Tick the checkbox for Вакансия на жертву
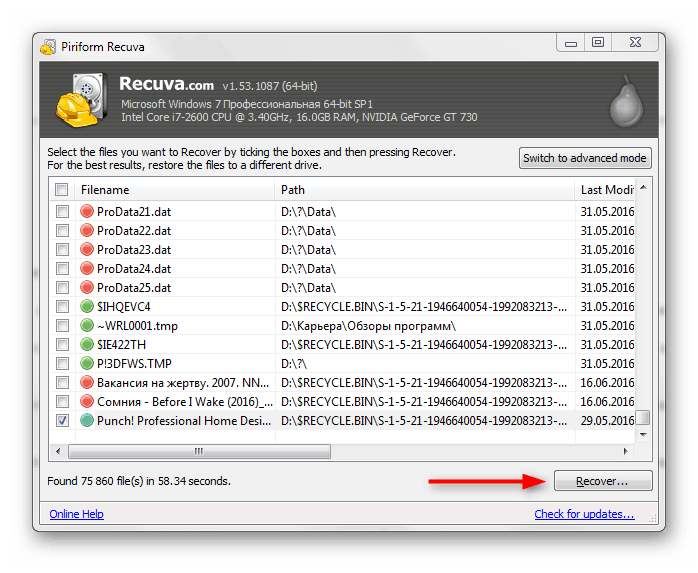This screenshot has width=698, height=573. tap(62, 382)
